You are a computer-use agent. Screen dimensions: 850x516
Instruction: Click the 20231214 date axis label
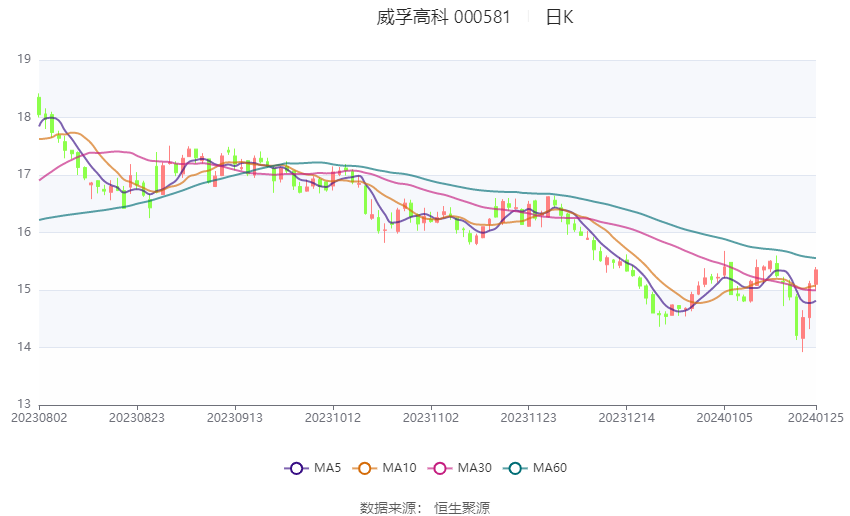pyautogui.click(x=627, y=418)
